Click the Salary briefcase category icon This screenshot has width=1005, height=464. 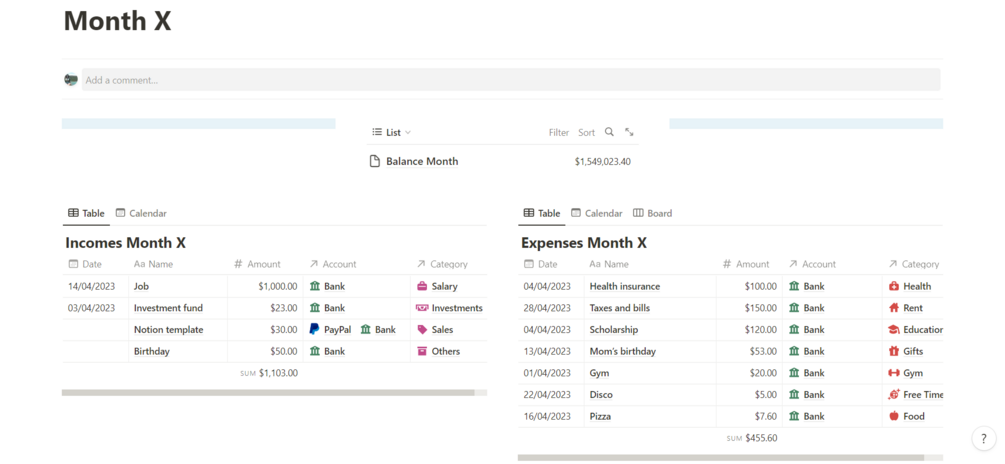tap(422, 286)
